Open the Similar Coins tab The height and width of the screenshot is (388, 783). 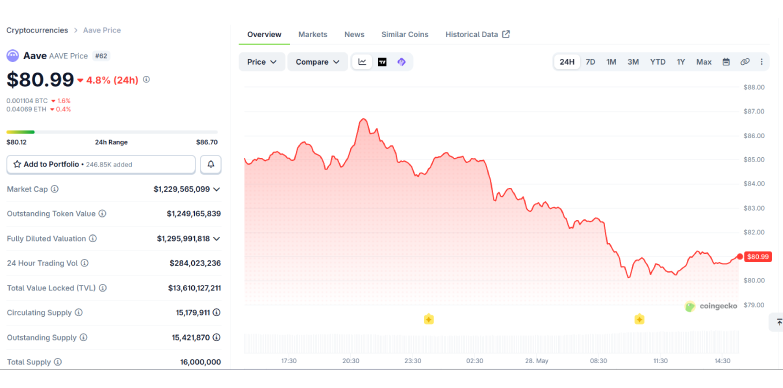tap(404, 34)
